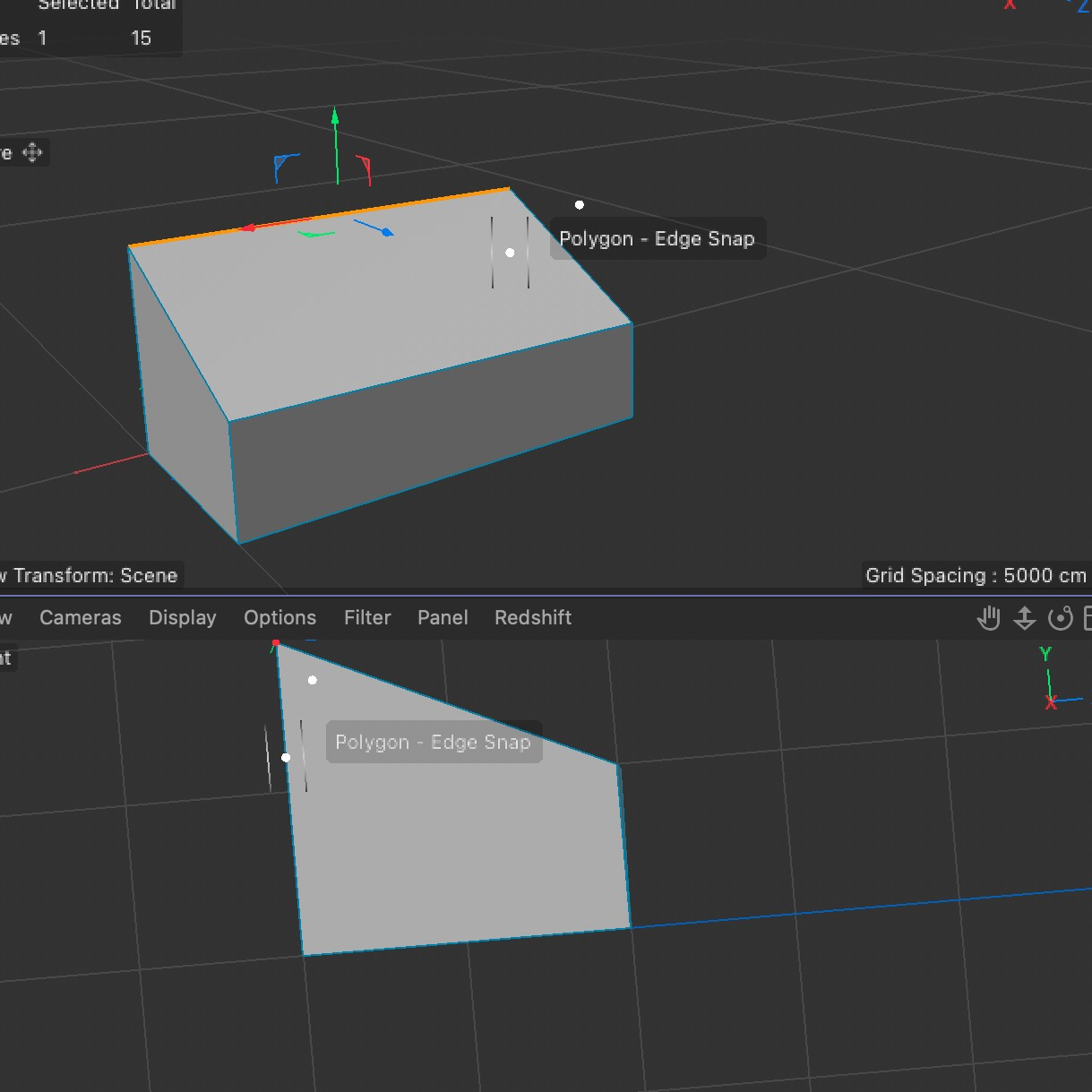Screen dimensions: 1092x1092
Task: Open the Display menu
Action: (182, 617)
